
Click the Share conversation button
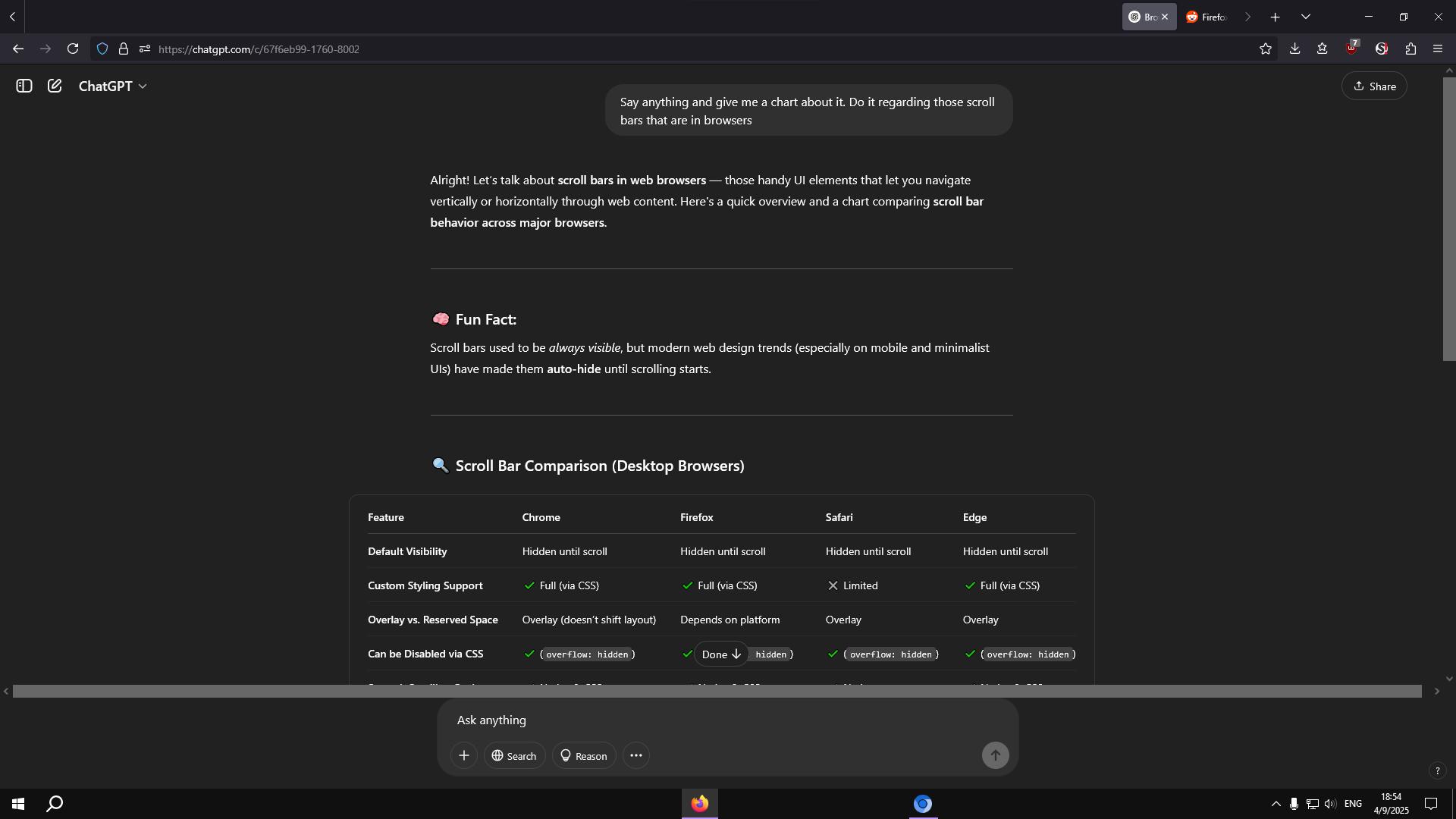pyautogui.click(x=1374, y=86)
